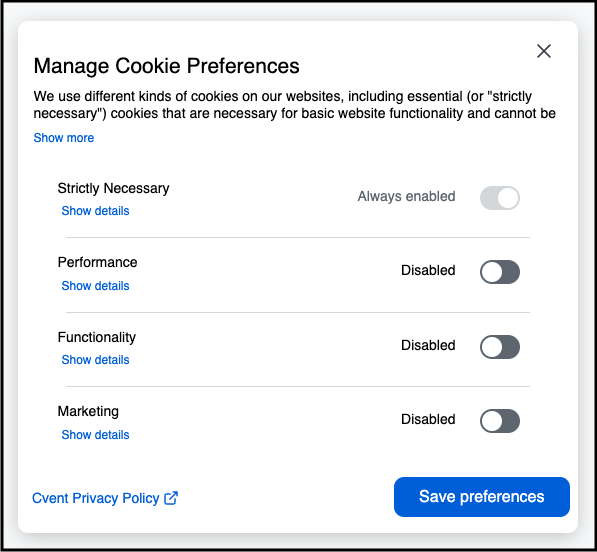Expand the description with Show more
Screen dimensions: 597x552
[64, 138]
